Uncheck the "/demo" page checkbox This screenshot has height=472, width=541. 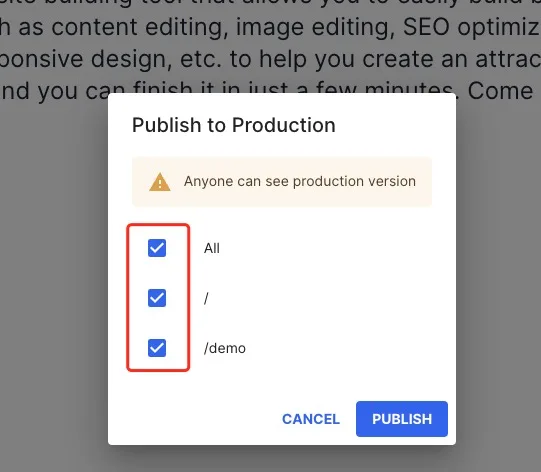click(x=157, y=348)
